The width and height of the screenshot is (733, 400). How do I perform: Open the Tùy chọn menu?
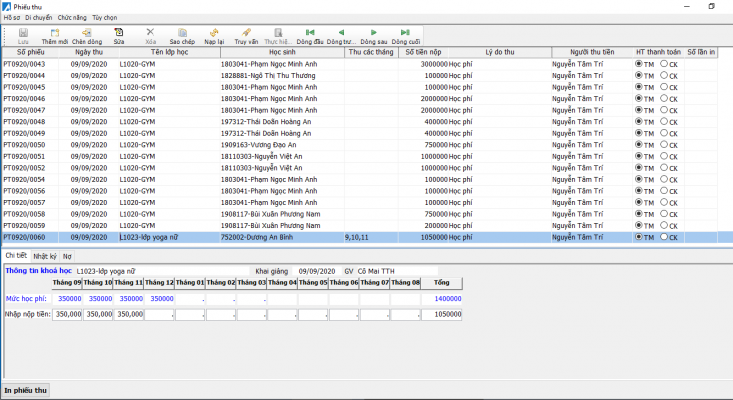[104, 17]
